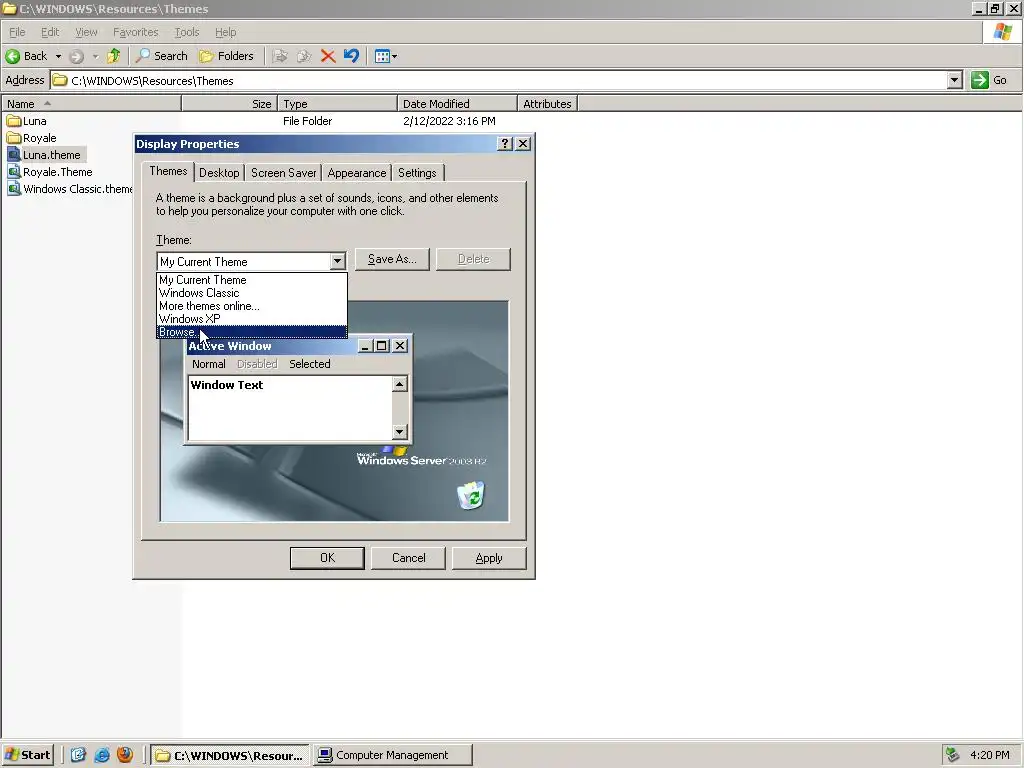Click the Windows flag logo in Explorer
The image size is (1024, 768).
[1002, 32]
